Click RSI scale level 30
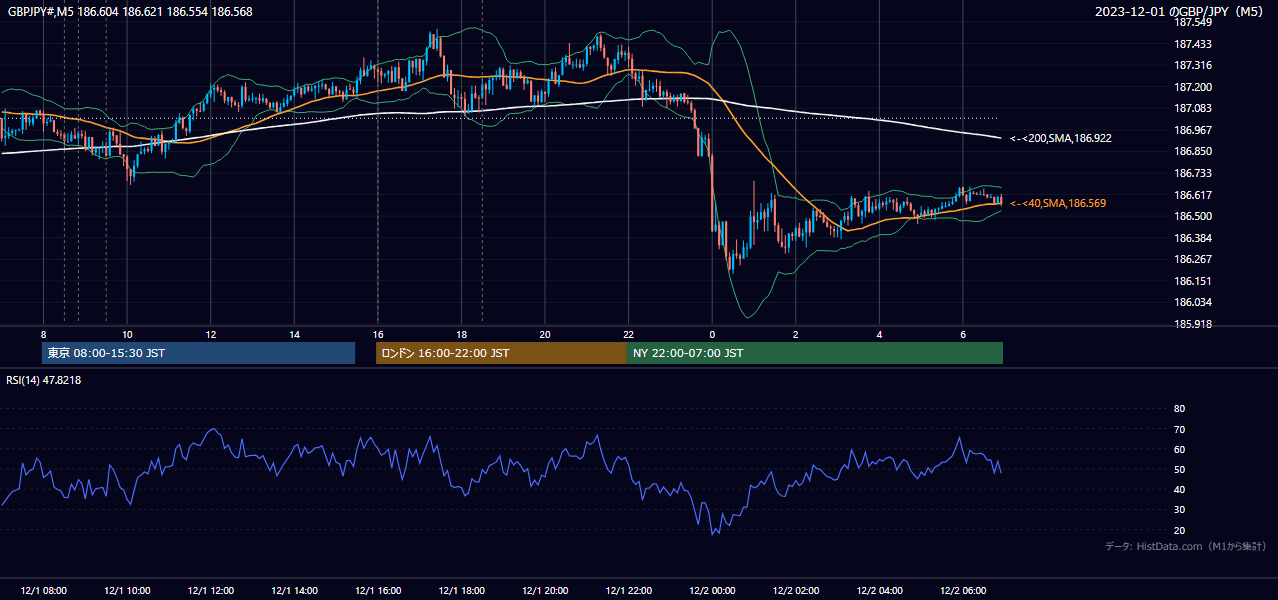Image resolution: width=1278 pixels, height=600 pixels. point(1179,510)
